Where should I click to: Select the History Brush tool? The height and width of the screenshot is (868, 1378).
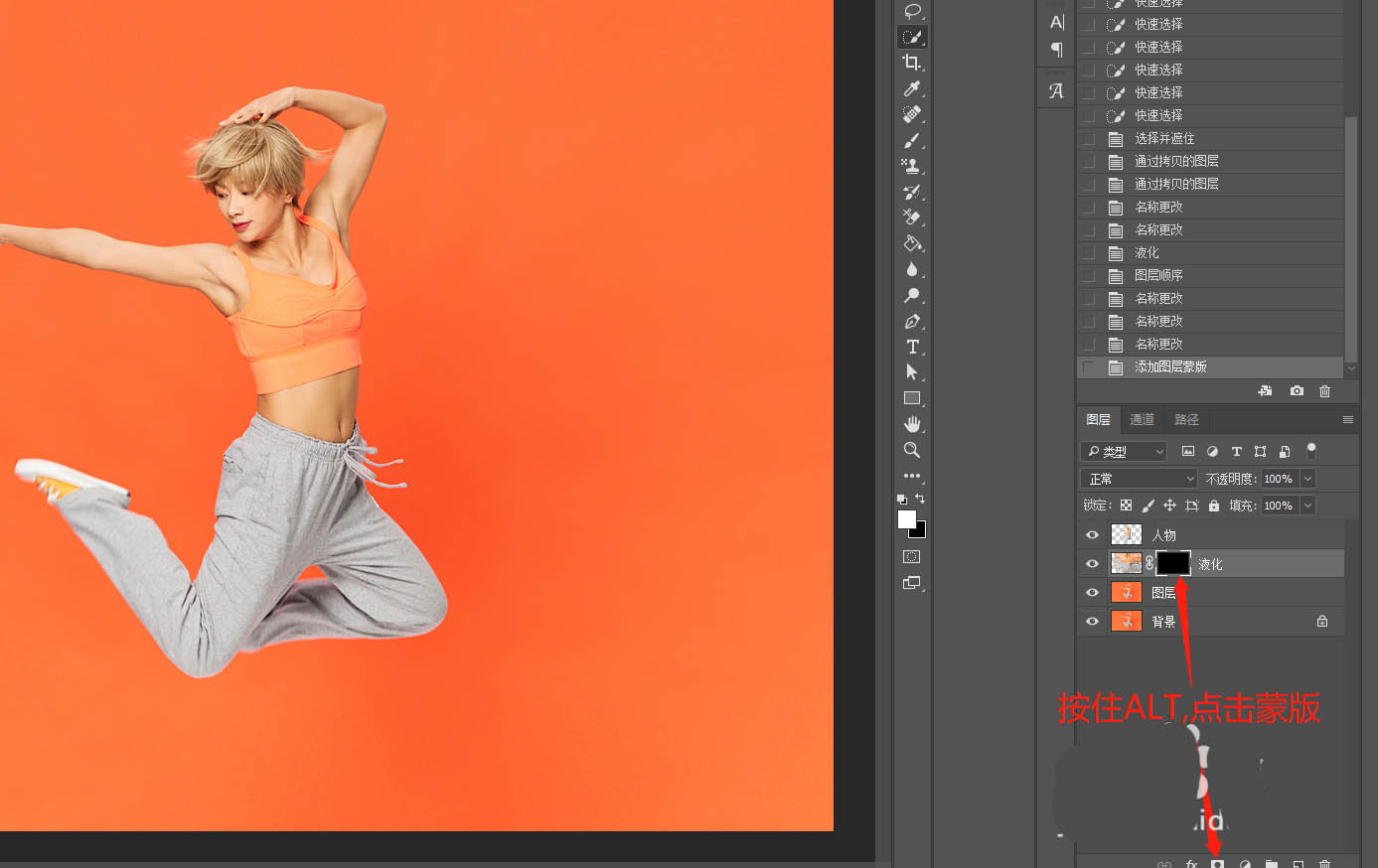tap(912, 192)
